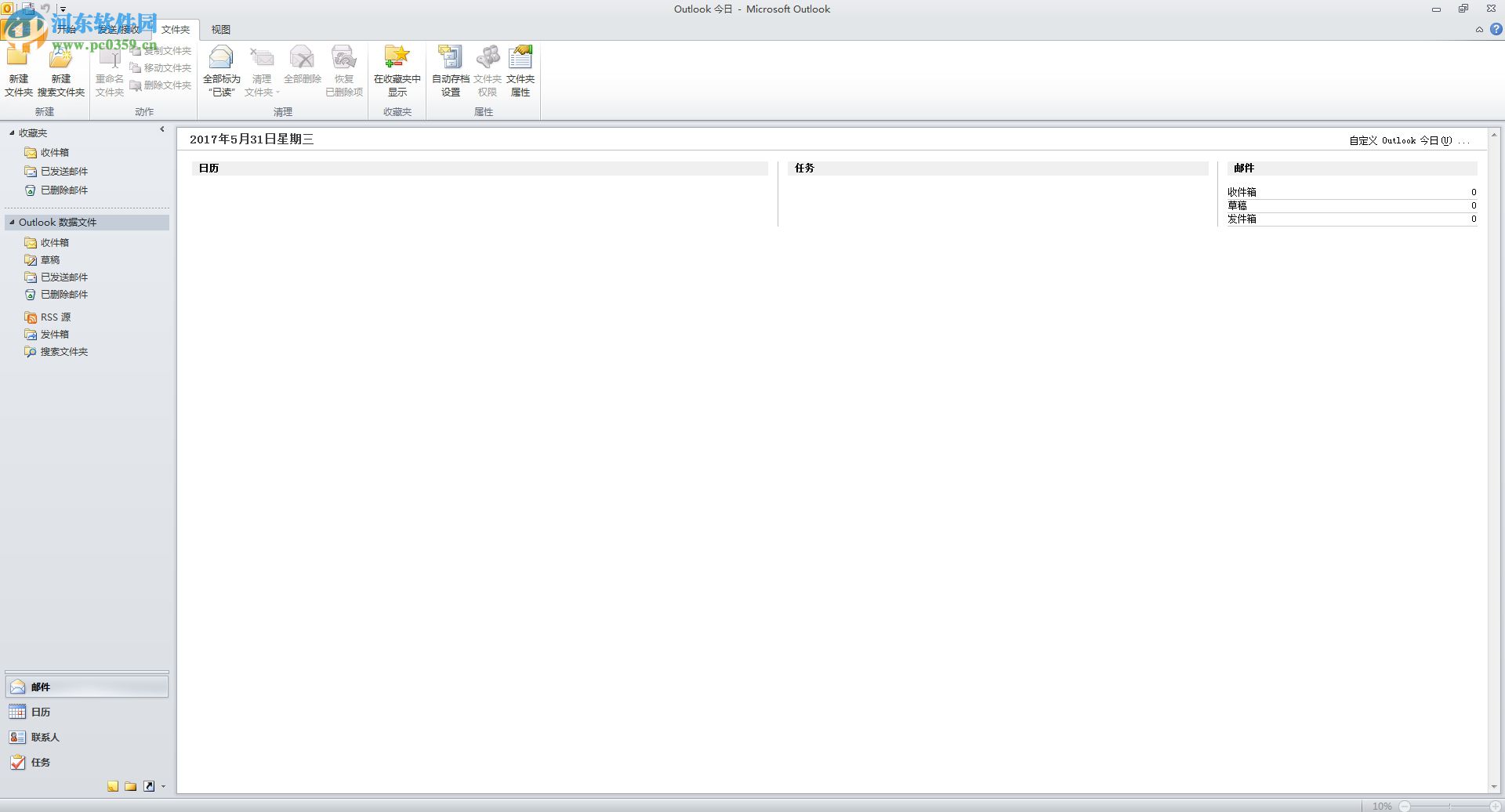Minimize the ribbon with the caret button
This screenshot has height=812, width=1505.
pyautogui.click(x=1479, y=30)
